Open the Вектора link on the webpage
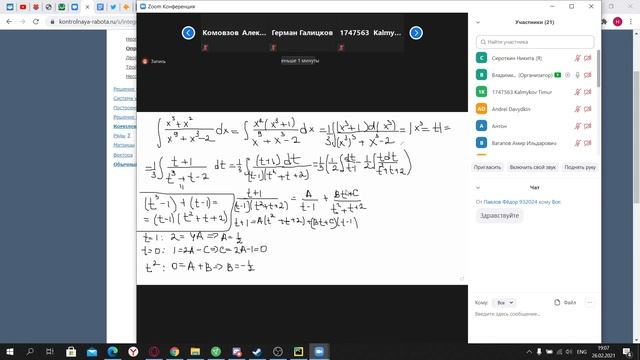 tap(123, 155)
